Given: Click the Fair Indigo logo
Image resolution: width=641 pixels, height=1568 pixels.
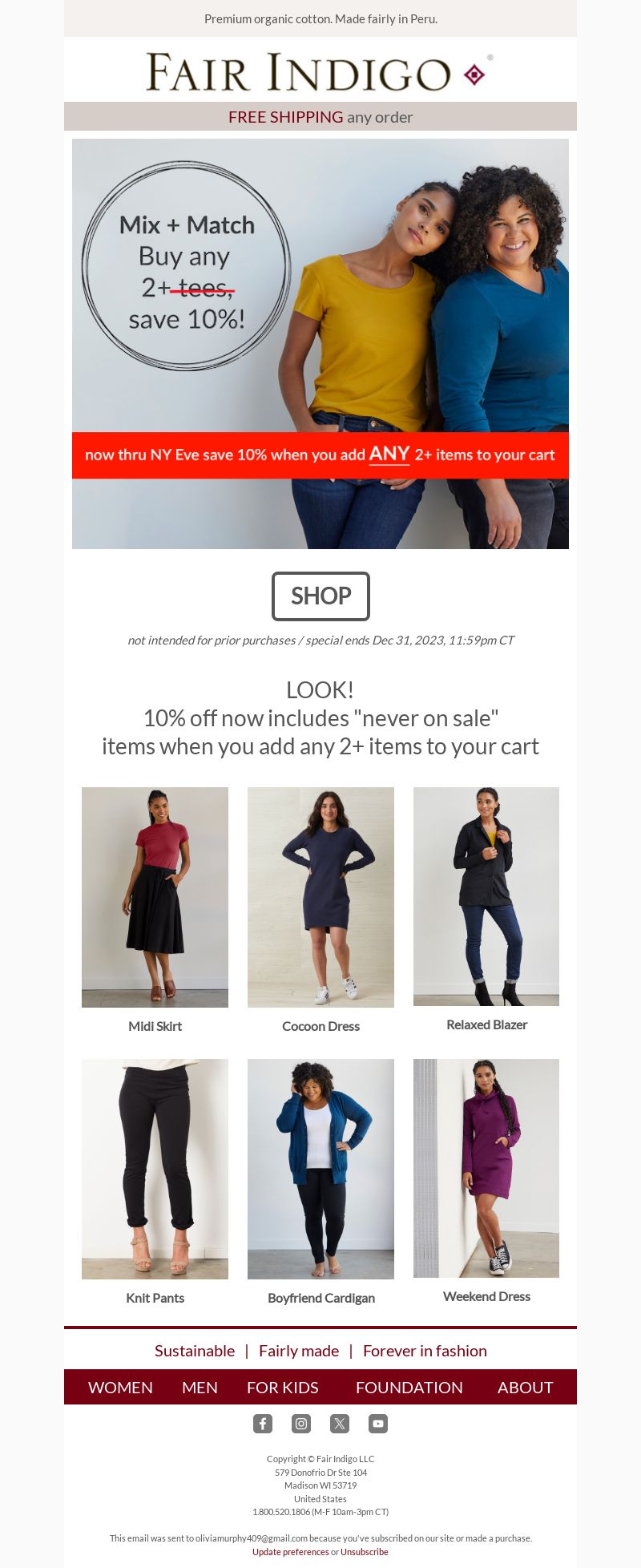Looking at the screenshot, I should pos(320,72).
